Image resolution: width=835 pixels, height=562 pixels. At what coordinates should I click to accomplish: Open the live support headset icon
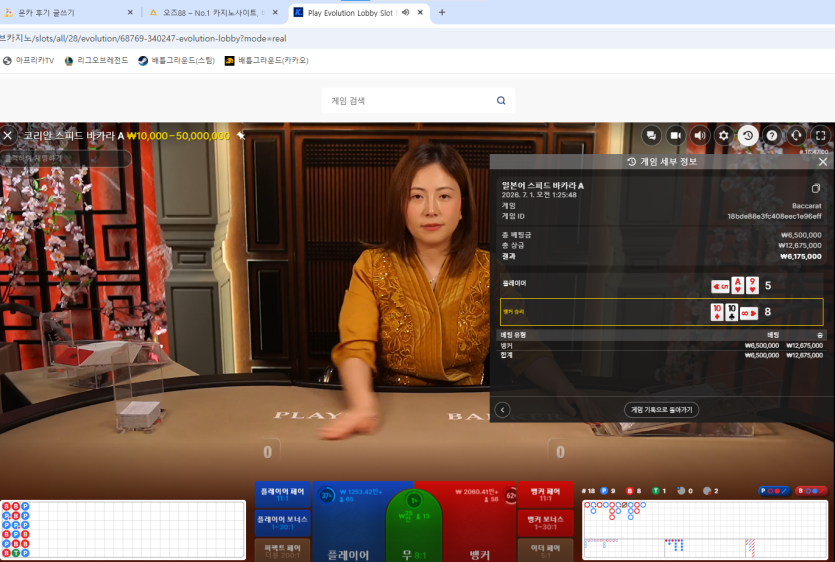point(796,136)
